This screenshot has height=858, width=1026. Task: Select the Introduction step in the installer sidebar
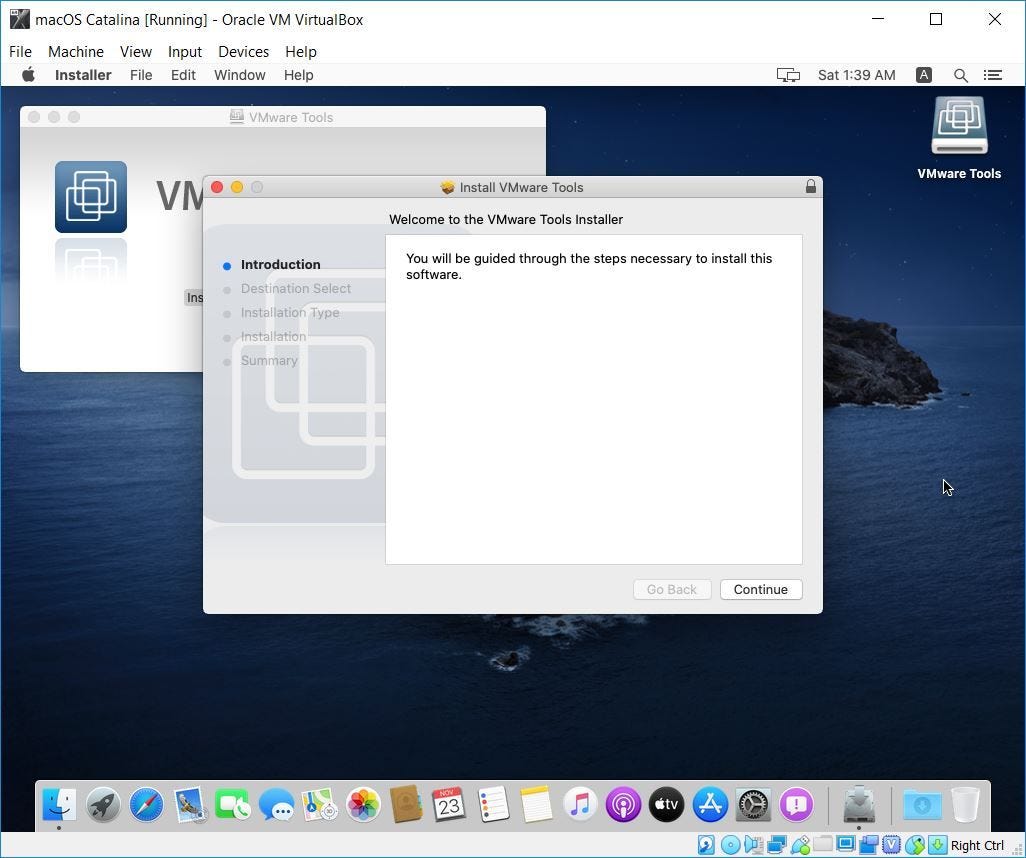point(280,264)
